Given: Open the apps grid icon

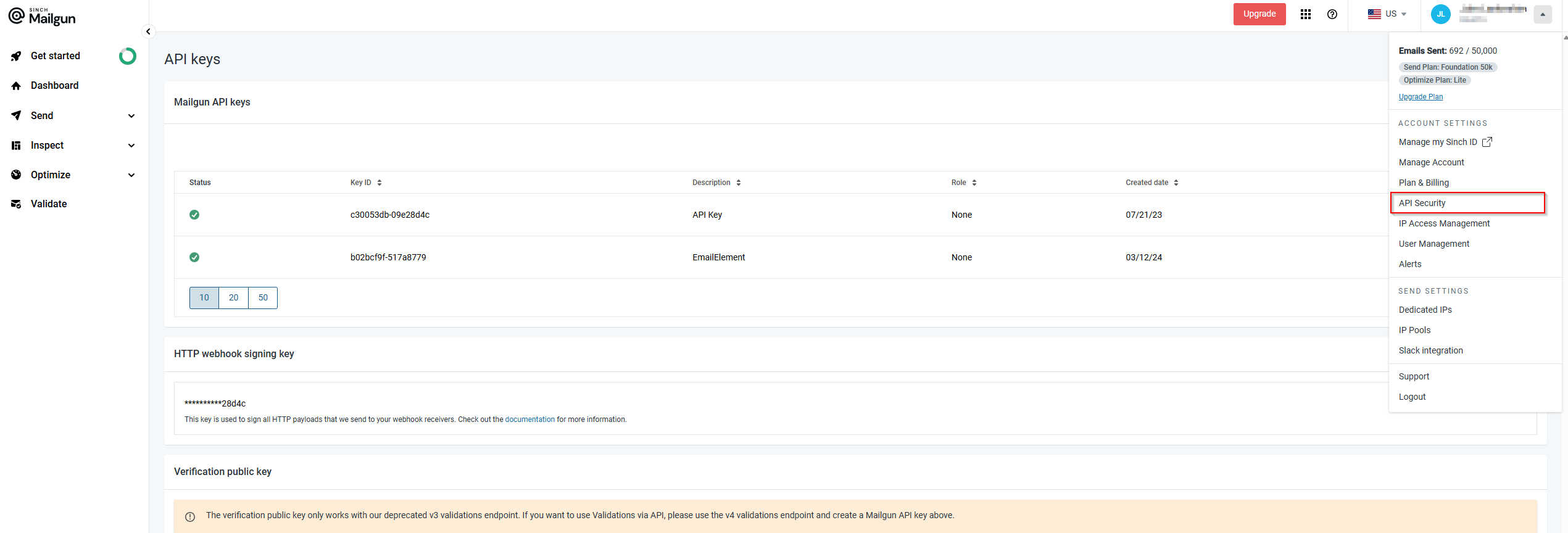Looking at the screenshot, I should pyautogui.click(x=1305, y=14).
